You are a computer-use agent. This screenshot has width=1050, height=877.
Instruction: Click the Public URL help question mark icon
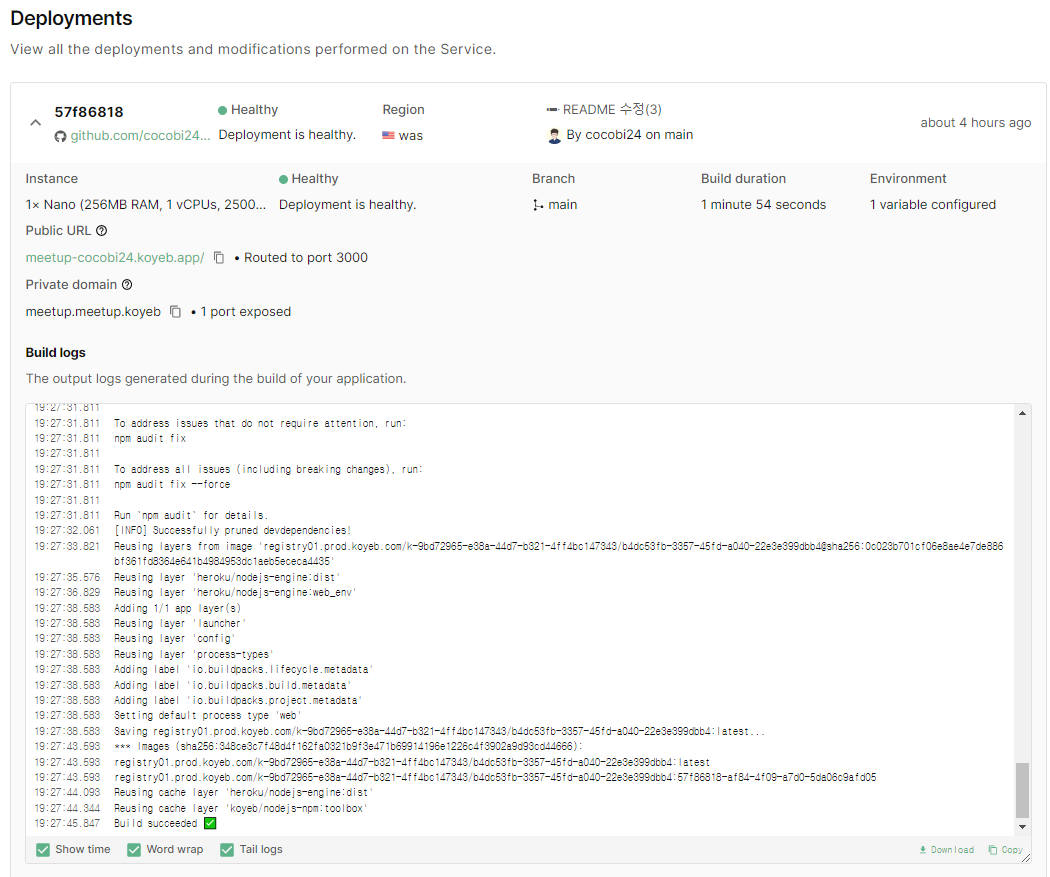101,230
